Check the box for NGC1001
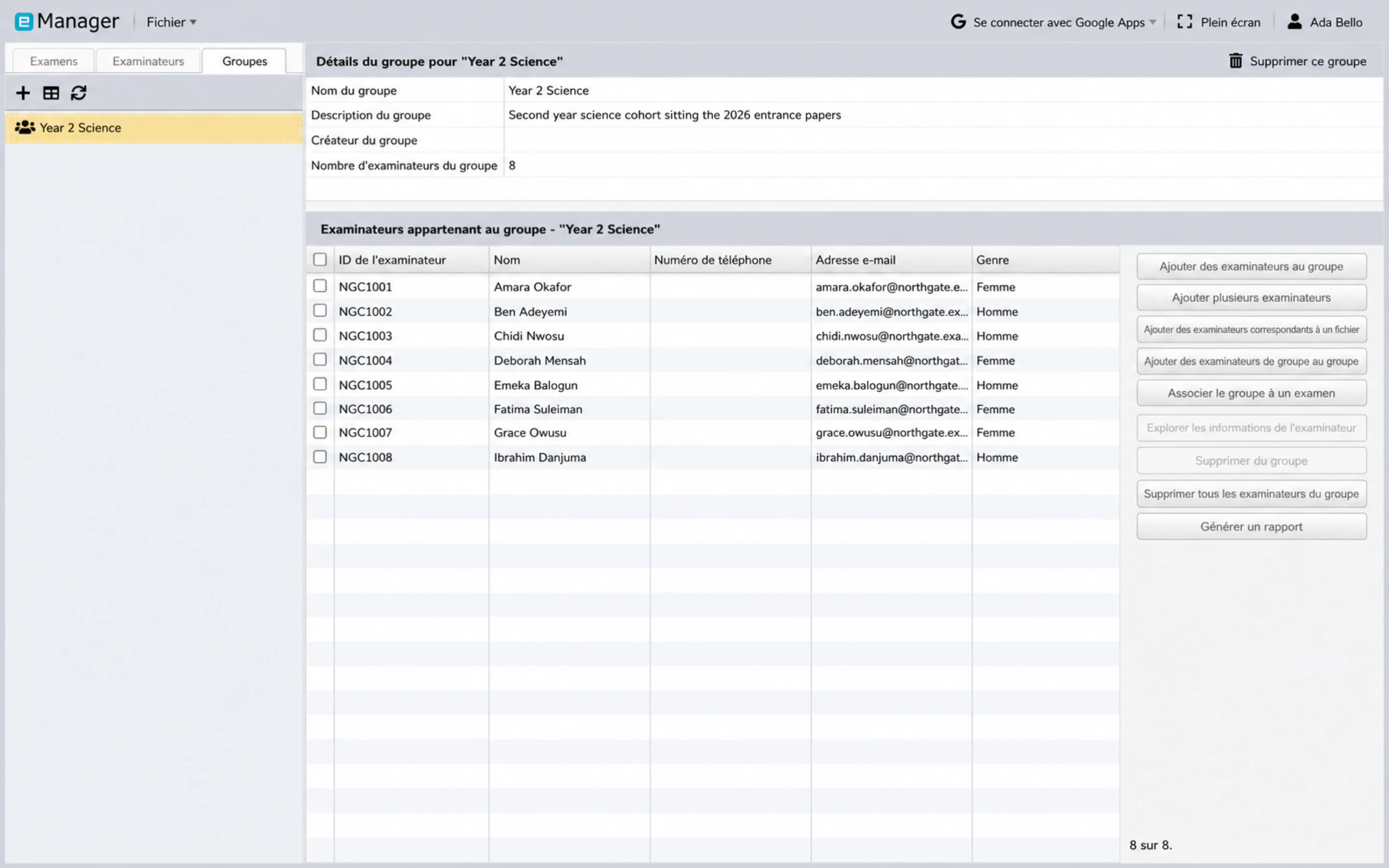 [320, 286]
